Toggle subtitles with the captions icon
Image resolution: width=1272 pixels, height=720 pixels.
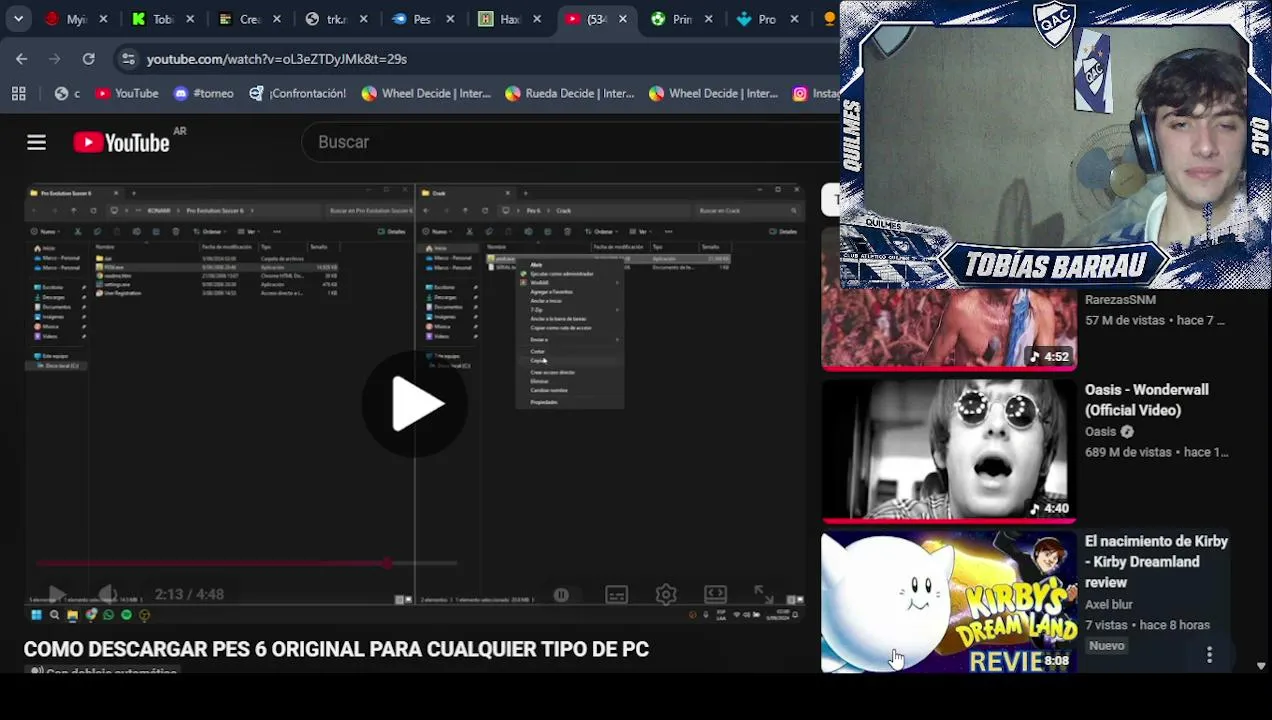click(x=616, y=594)
